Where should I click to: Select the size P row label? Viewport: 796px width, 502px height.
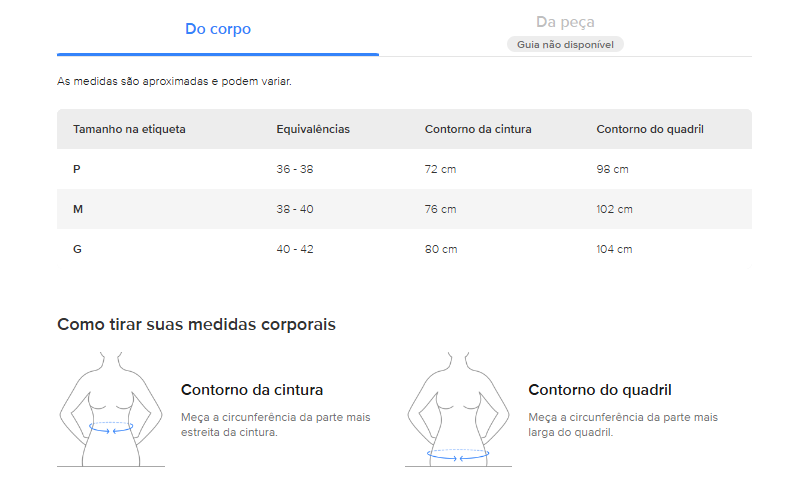click(x=77, y=169)
